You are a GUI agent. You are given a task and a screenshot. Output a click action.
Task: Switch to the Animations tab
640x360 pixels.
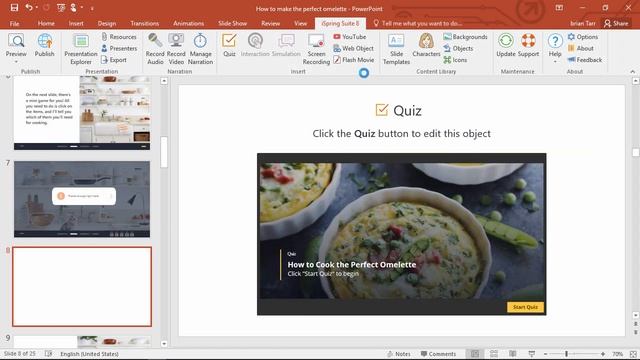point(188,23)
